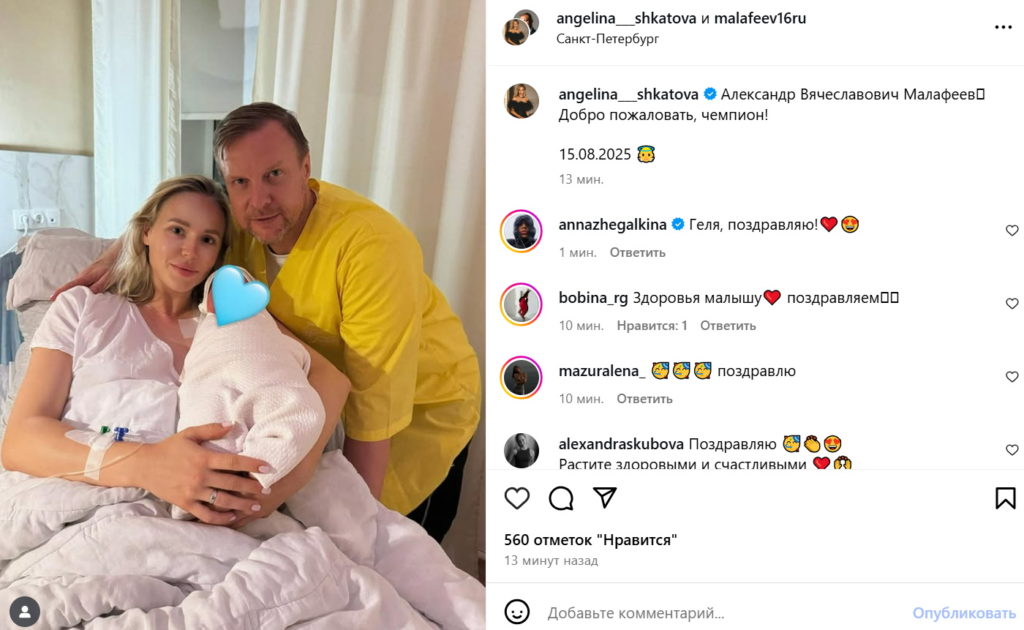Image resolution: width=1024 pixels, height=630 pixels.
Task: Save post with the bookmark icon
Action: [x=1005, y=498]
